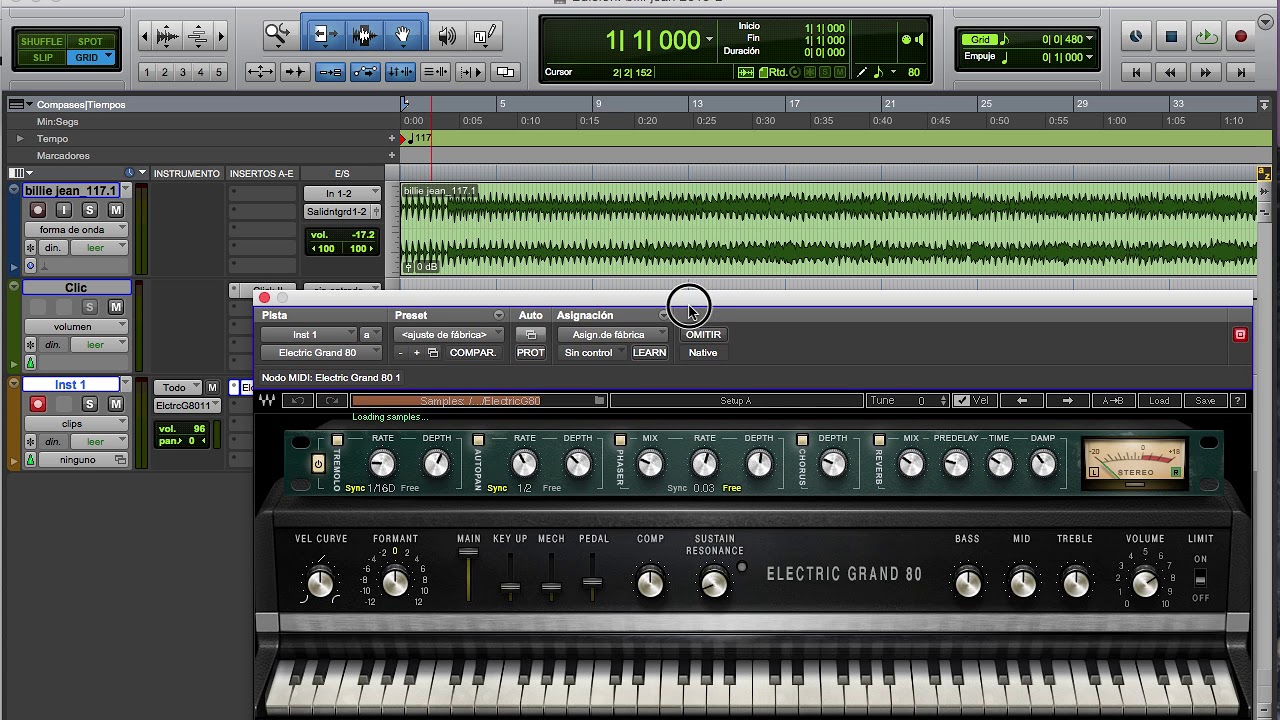Click the Load button in Waves toolbar
The width and height of the screenshot is (1280, 720).
1159,401
